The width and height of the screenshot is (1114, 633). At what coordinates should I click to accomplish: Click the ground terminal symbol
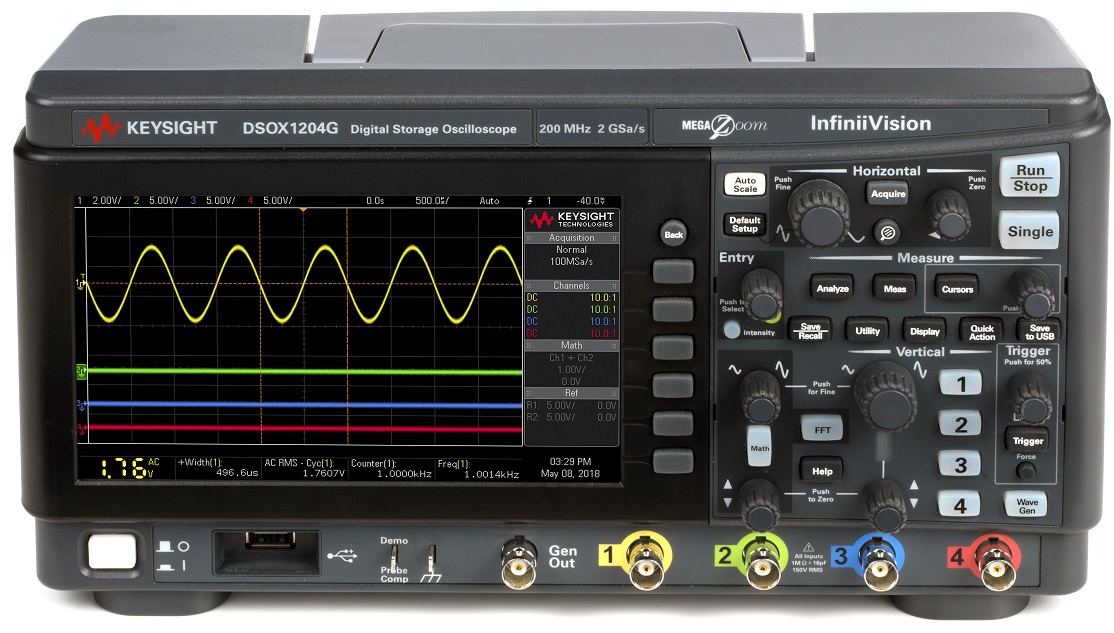tap(431, 563)
